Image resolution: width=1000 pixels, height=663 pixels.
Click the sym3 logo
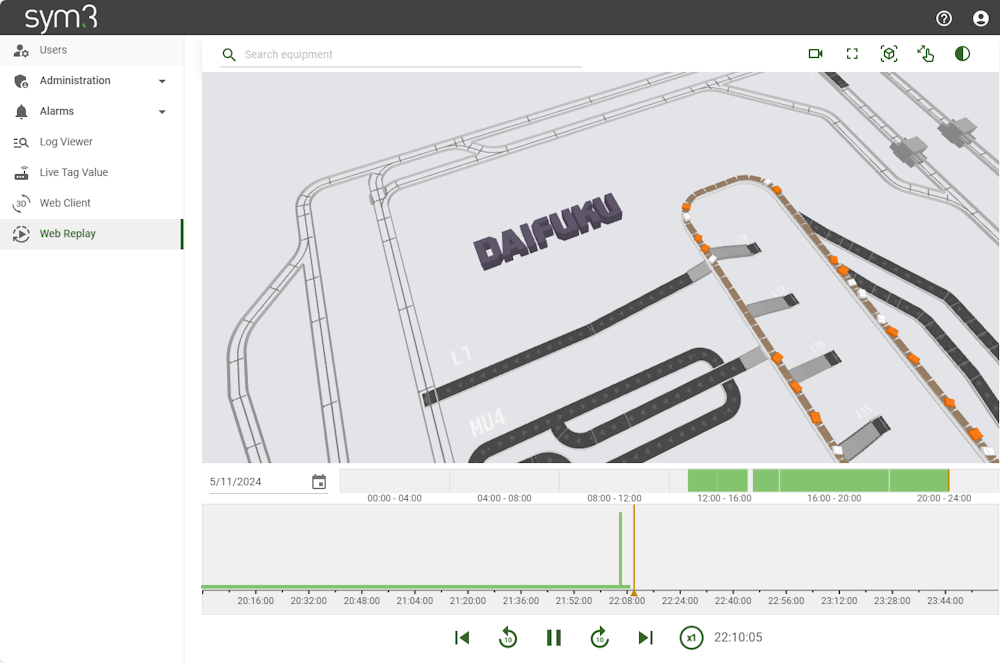(61, 18)
